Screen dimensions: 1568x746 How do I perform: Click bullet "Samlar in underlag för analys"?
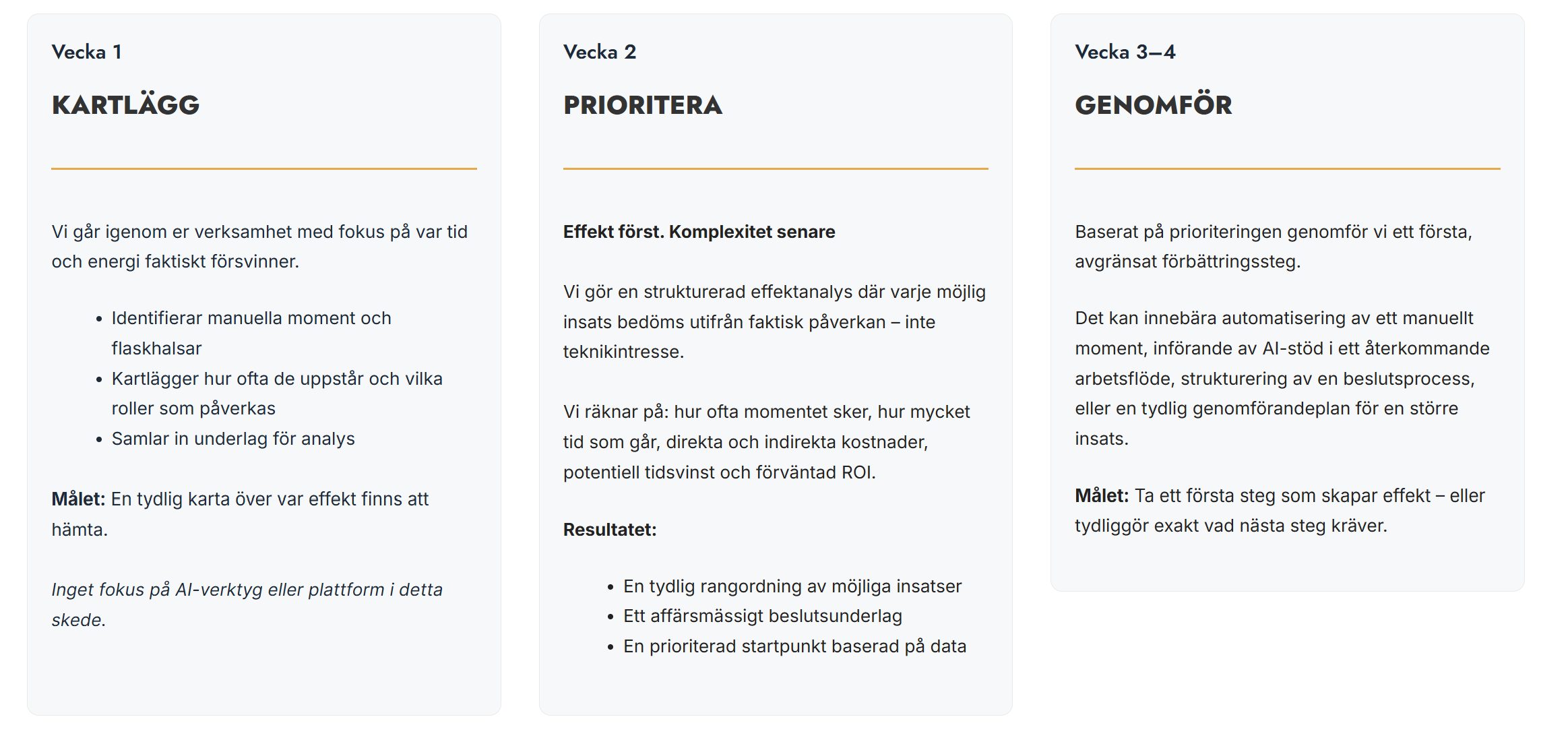(x=233, y=439)
